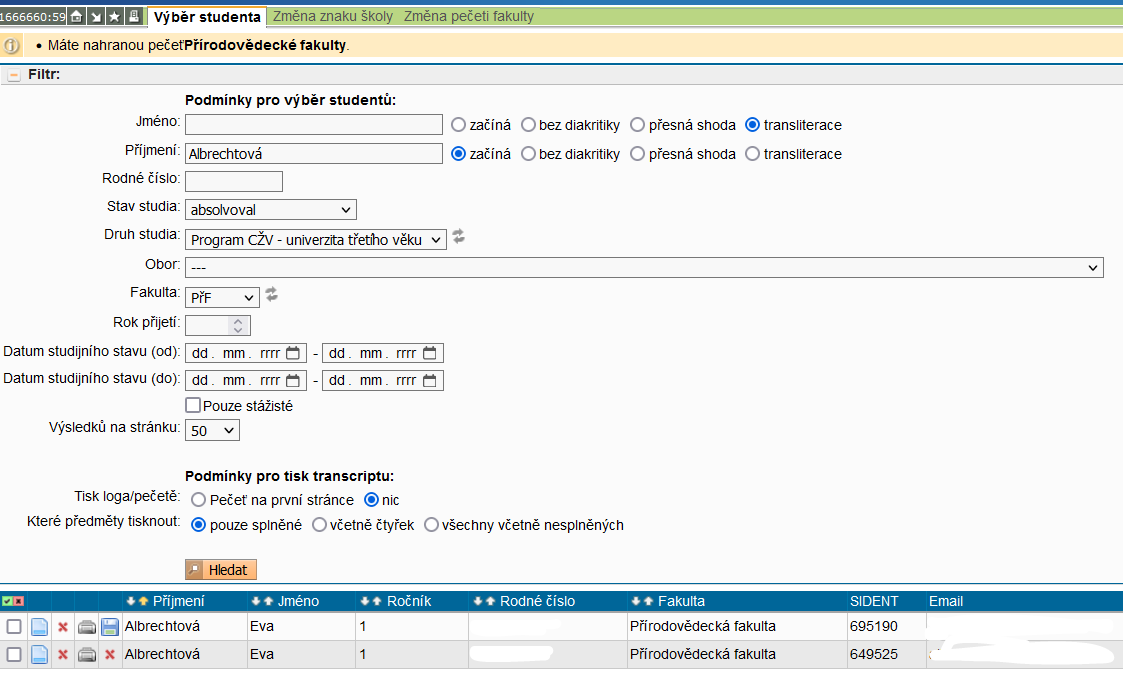Screen dimensions: 1123x674
Task: Open calendar picker of second 'od' date field
Action: 430,353
